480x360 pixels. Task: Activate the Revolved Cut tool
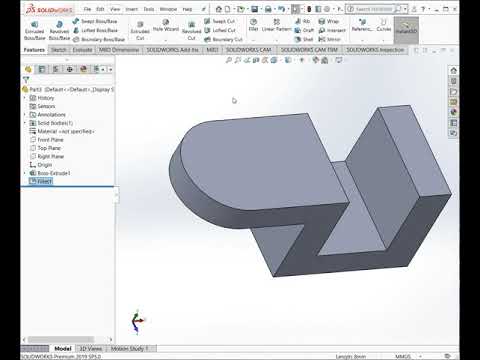[191, 30]
